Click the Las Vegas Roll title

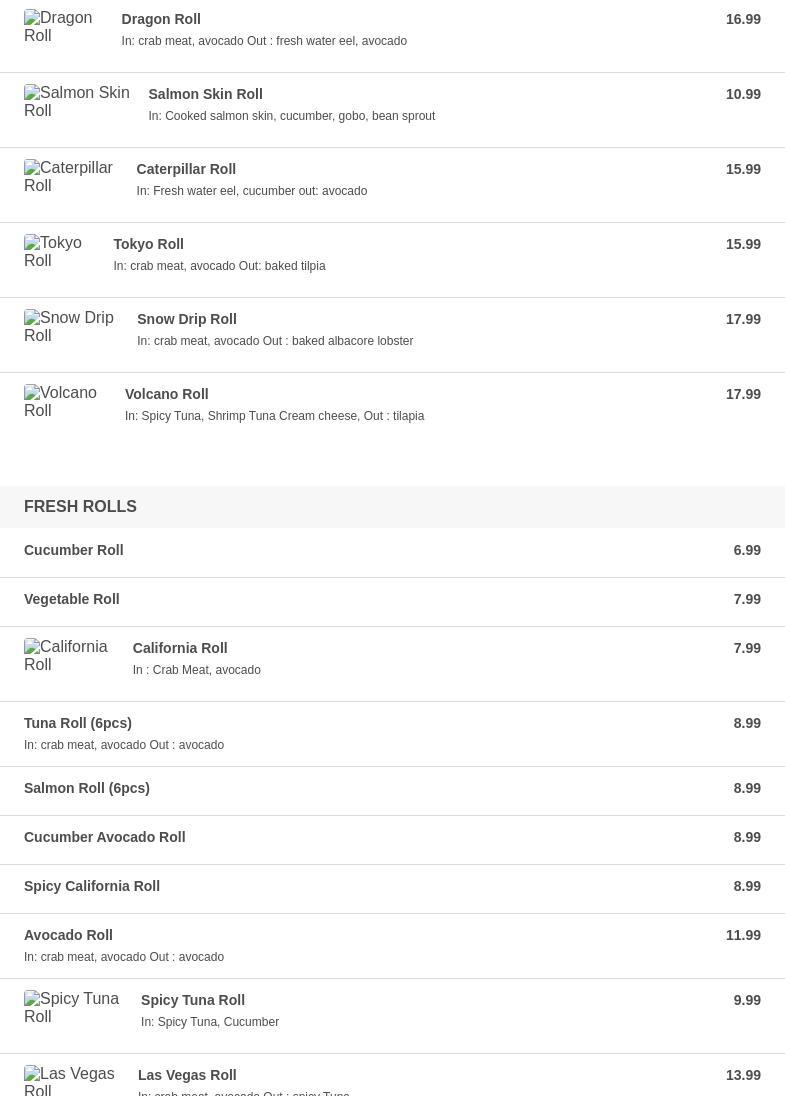pos(187,1075)
